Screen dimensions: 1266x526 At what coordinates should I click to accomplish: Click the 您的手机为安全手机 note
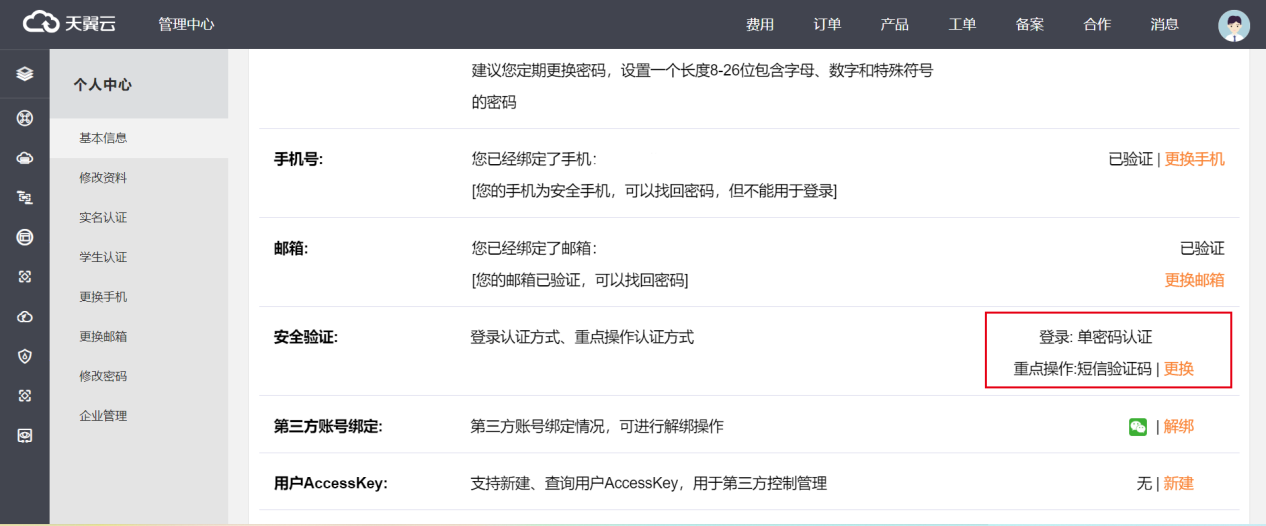(654, 190)
